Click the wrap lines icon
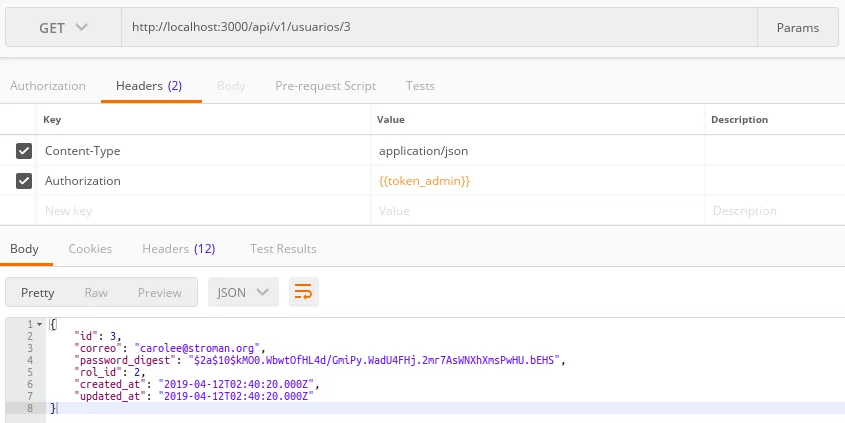The width and height of the screenshot is (845, 423). click(x=303, y=292)
